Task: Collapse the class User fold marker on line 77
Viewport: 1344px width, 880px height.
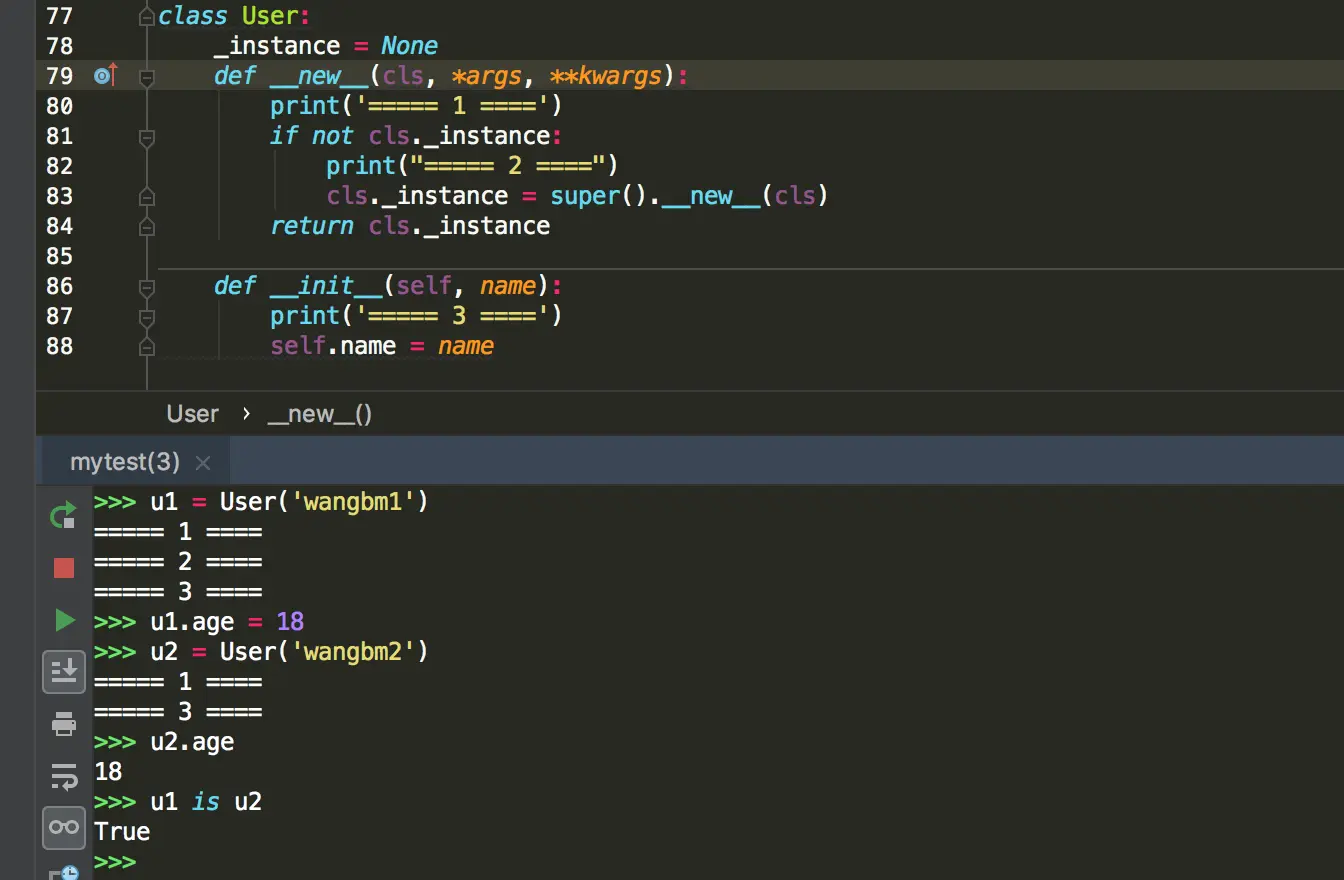Action: 147,16
